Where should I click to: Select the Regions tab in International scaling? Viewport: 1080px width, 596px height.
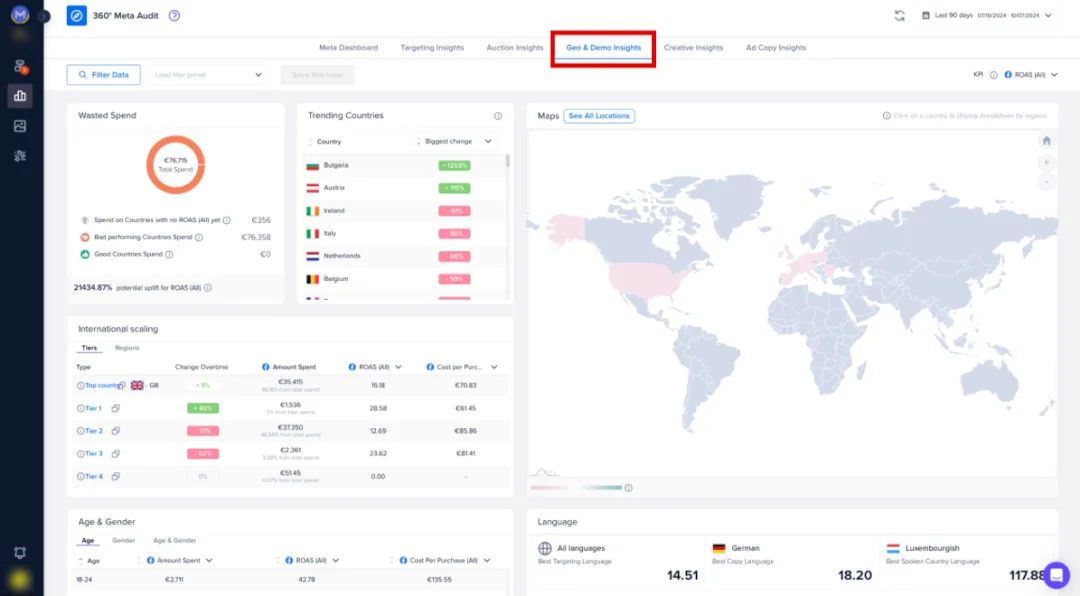127,348
